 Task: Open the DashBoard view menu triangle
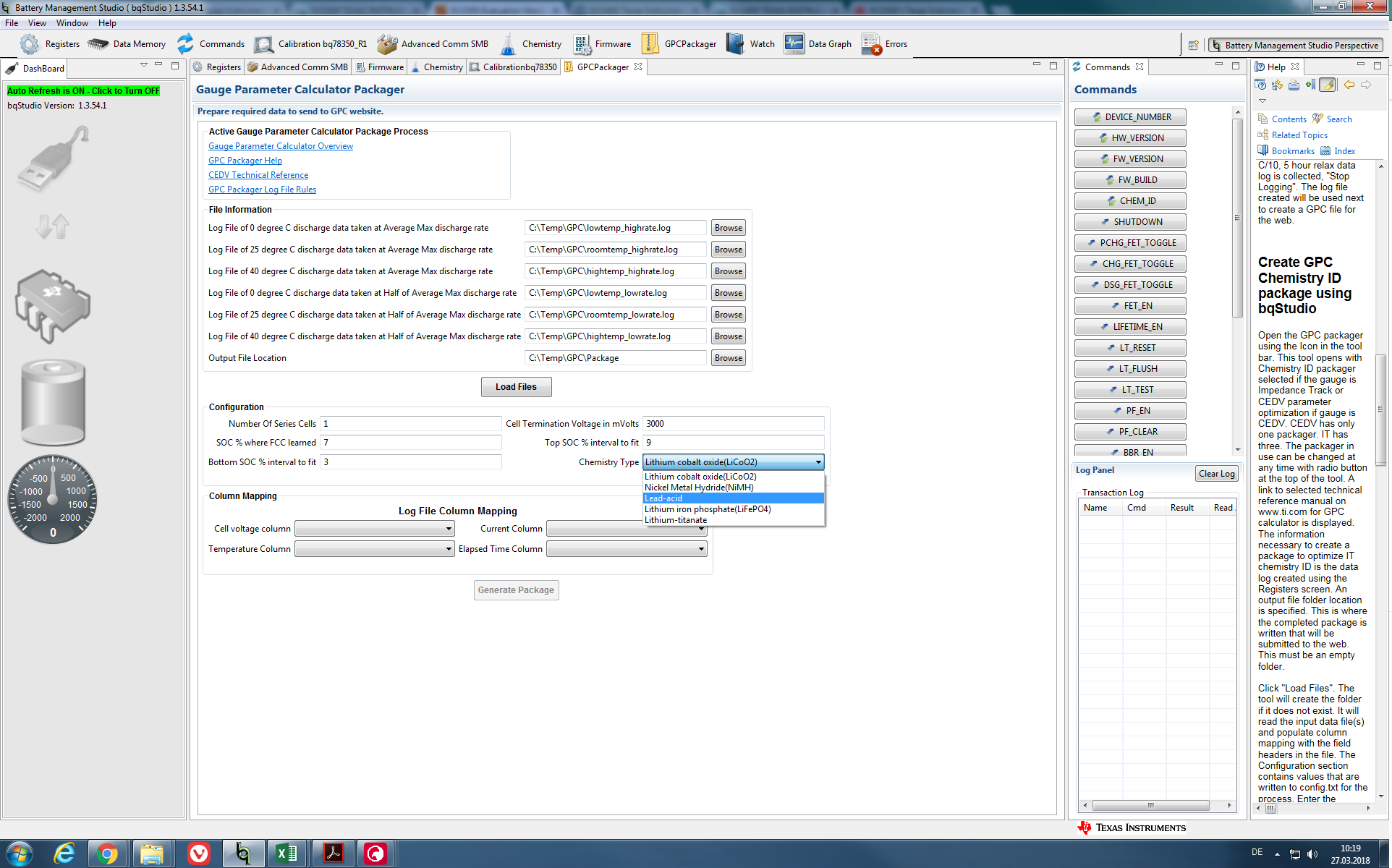point(143,65)
